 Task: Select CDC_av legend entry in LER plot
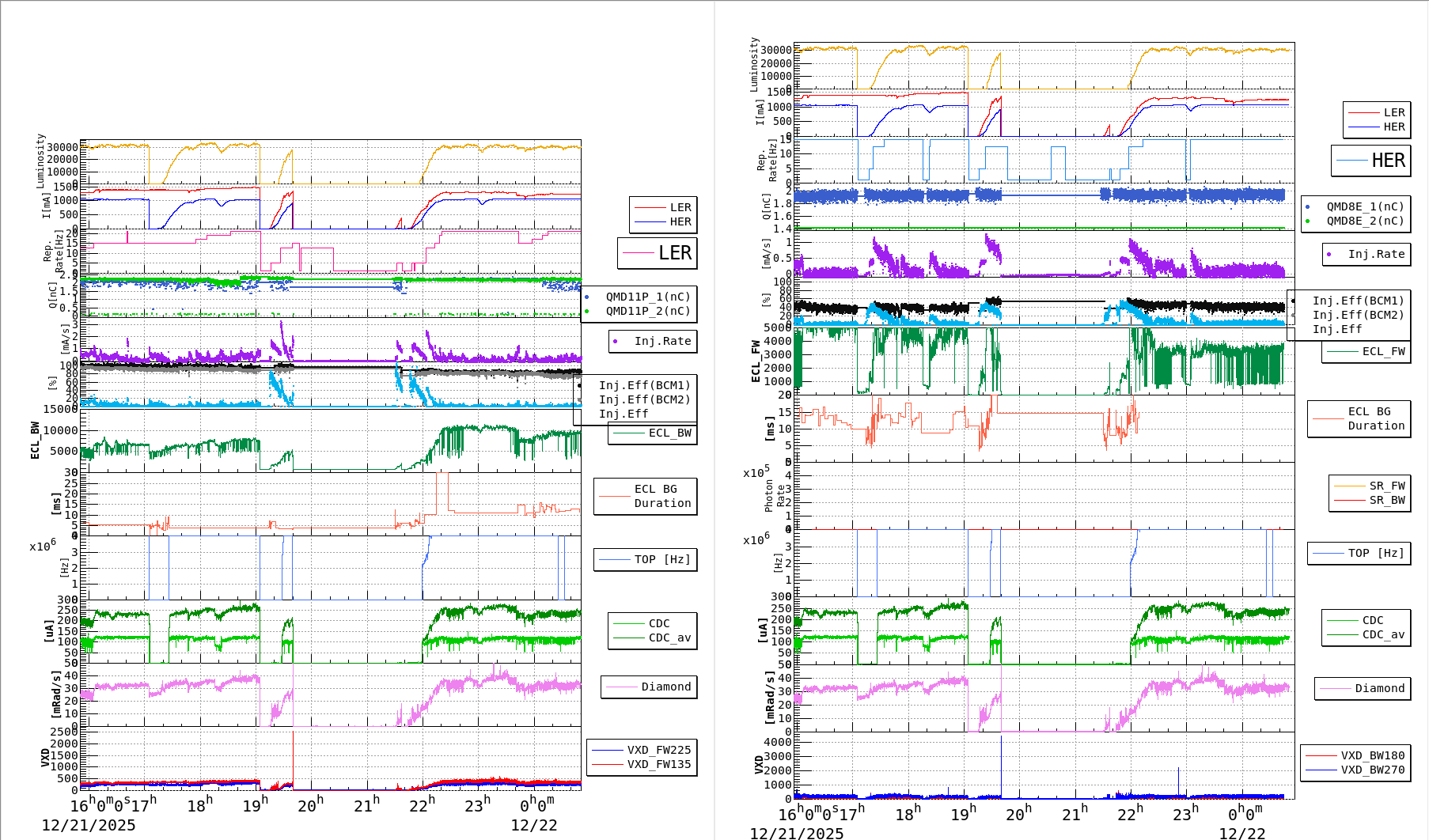[x=653, y=638]
